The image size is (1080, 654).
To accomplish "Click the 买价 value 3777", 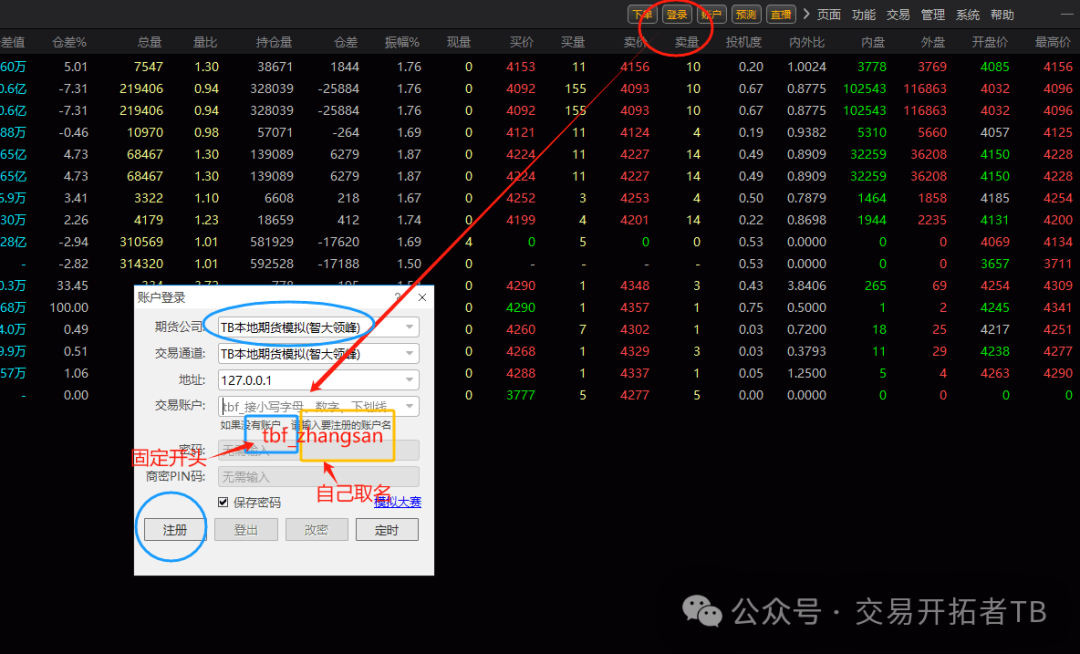I will coord(521,395).
